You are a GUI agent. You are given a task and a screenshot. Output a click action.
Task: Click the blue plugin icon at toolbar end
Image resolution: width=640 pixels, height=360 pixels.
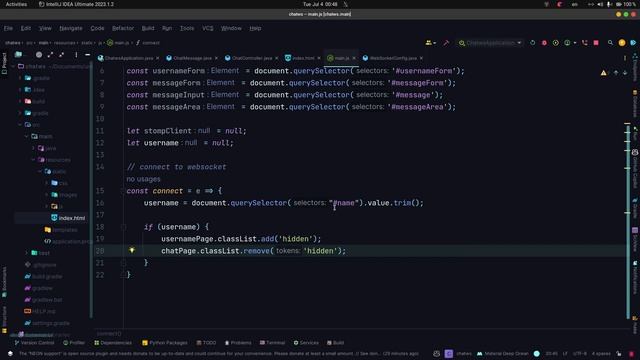[633, 42]
